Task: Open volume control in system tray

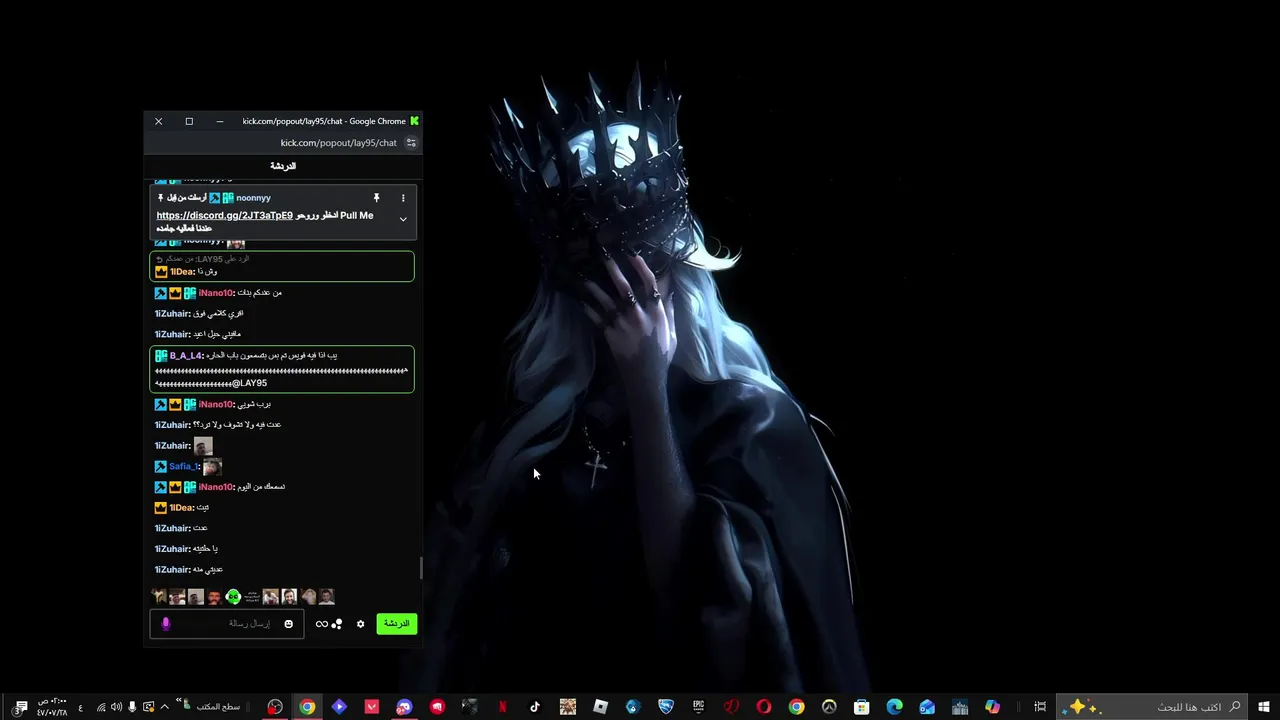Action: (116, 707)
